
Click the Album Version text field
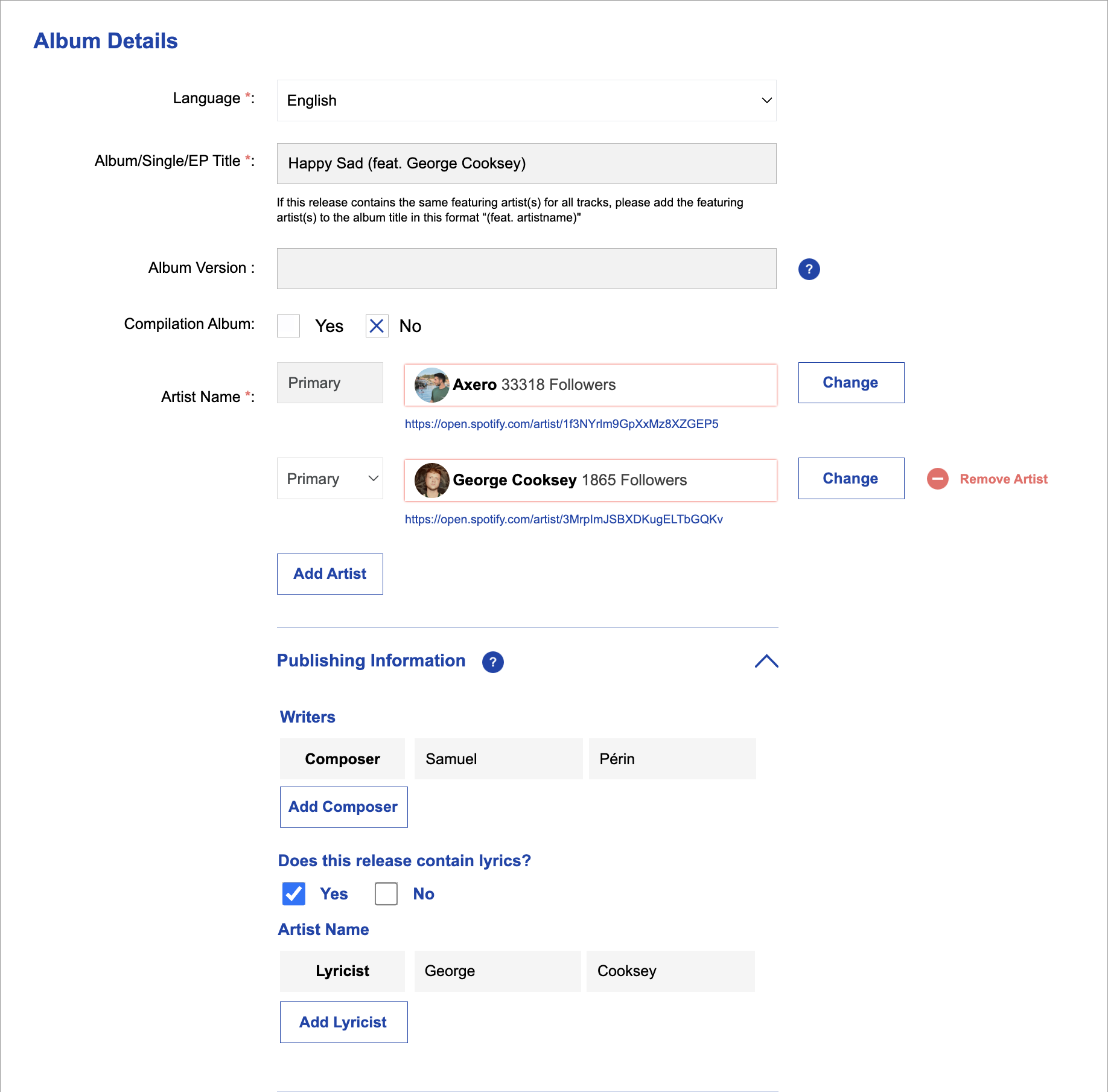click(526, 269)
